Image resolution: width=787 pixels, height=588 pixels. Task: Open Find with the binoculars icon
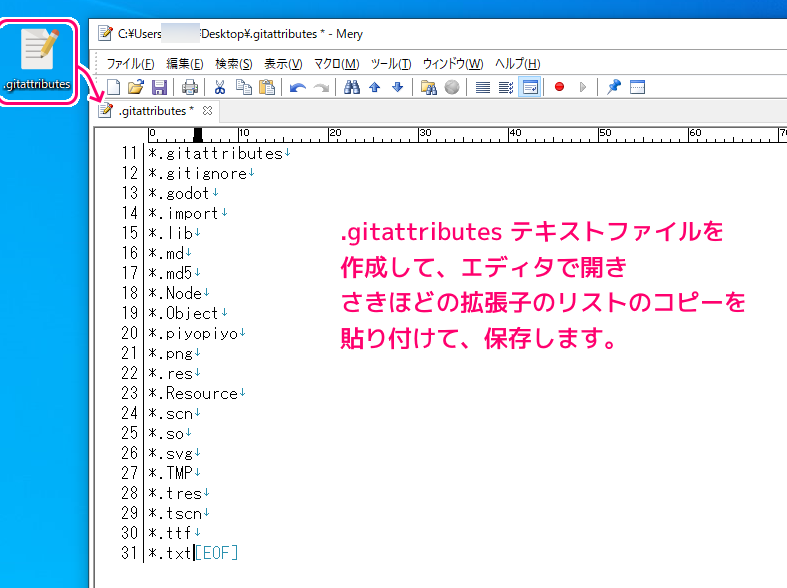[351, 87]
